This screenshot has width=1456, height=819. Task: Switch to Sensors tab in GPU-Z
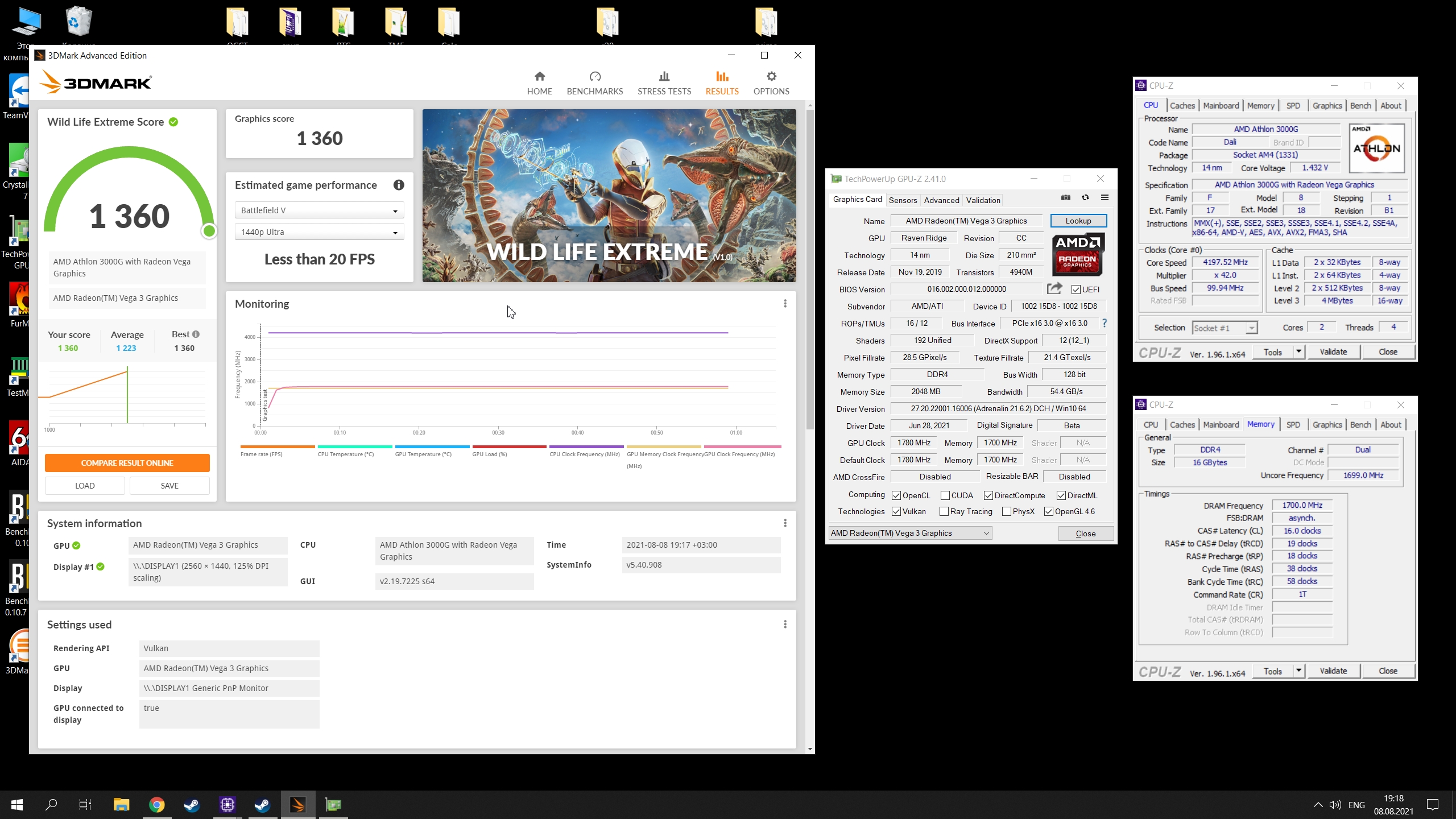tap(903, 200)
